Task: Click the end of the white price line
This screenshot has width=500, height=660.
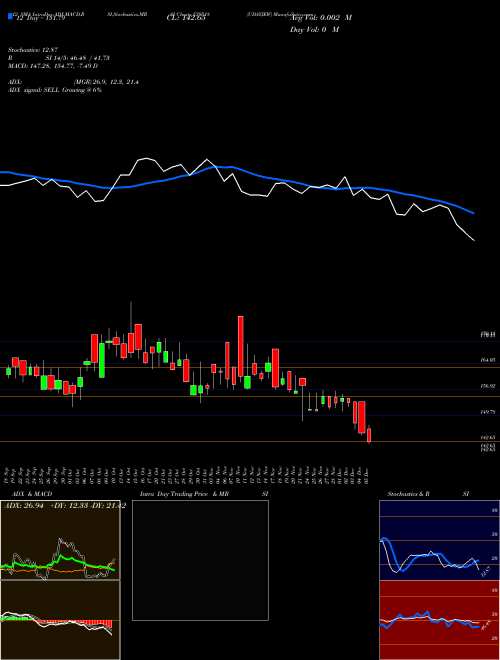Action: click(474, 240)
